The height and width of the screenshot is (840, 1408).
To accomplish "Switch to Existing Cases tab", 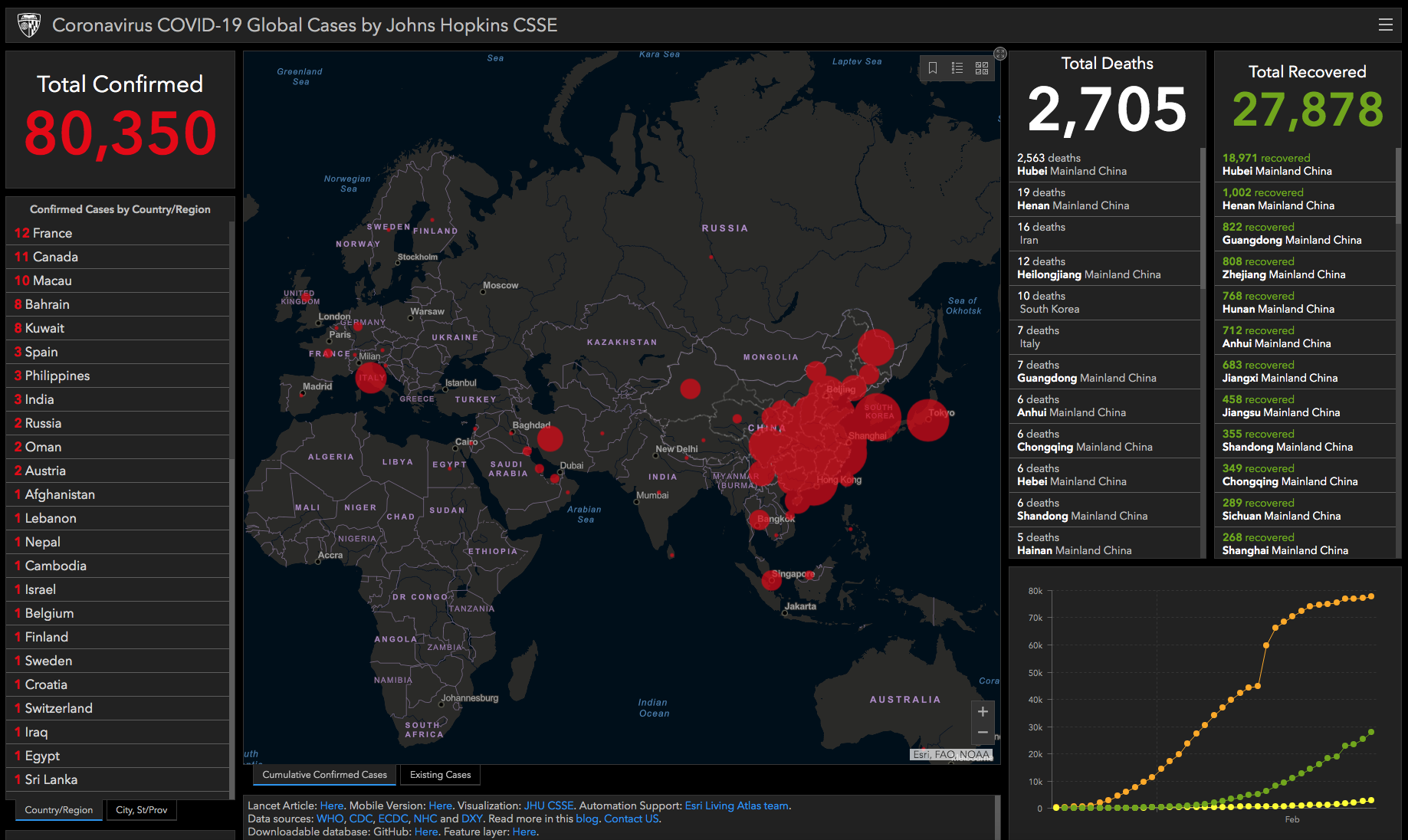I will tap(441, 775).
